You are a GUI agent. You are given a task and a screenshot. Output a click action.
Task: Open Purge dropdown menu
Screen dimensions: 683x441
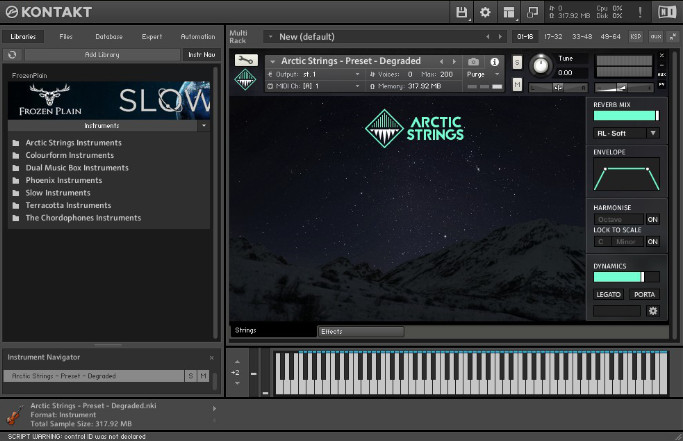[x=483, y=75]
